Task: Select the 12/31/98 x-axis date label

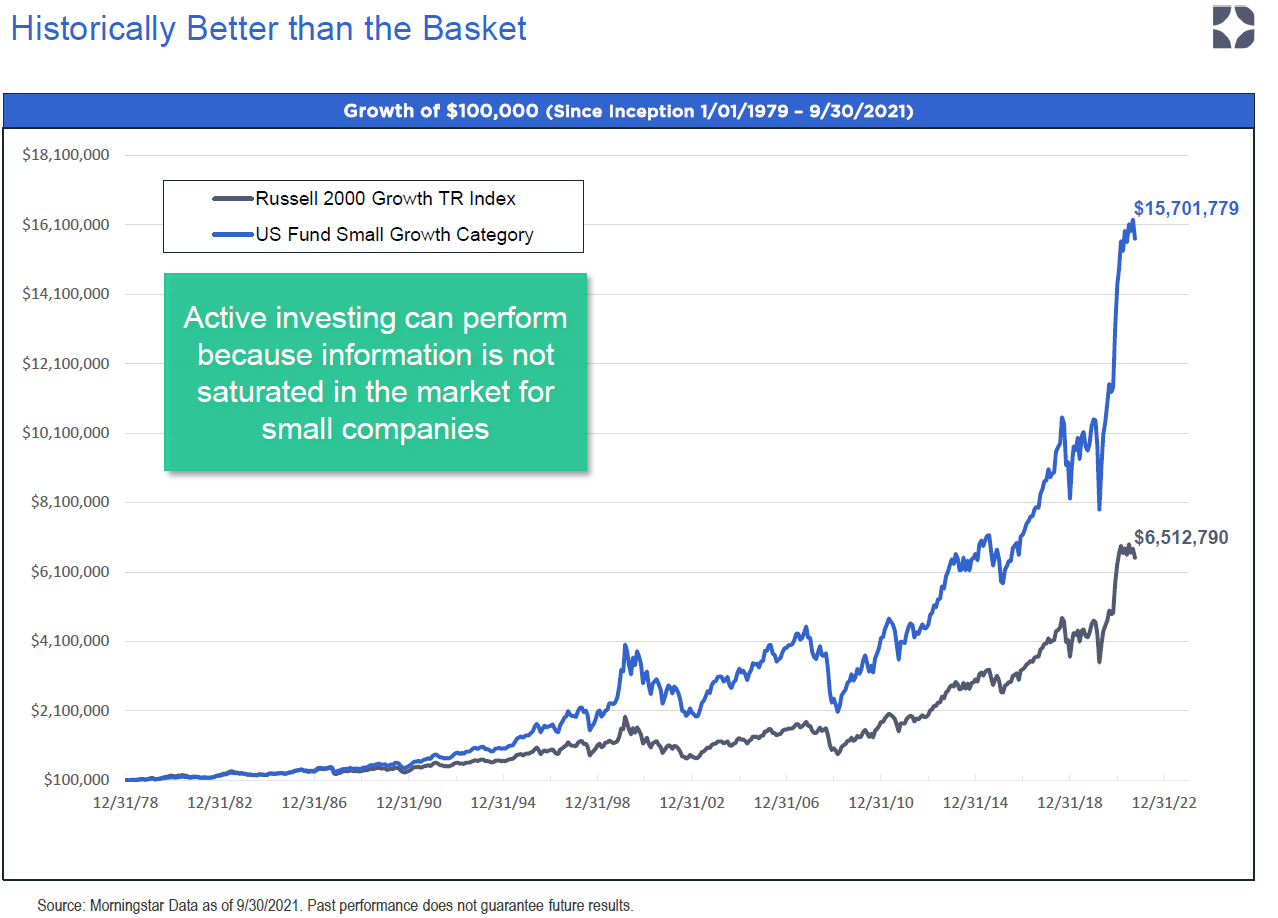Action: tap(597, 802)
